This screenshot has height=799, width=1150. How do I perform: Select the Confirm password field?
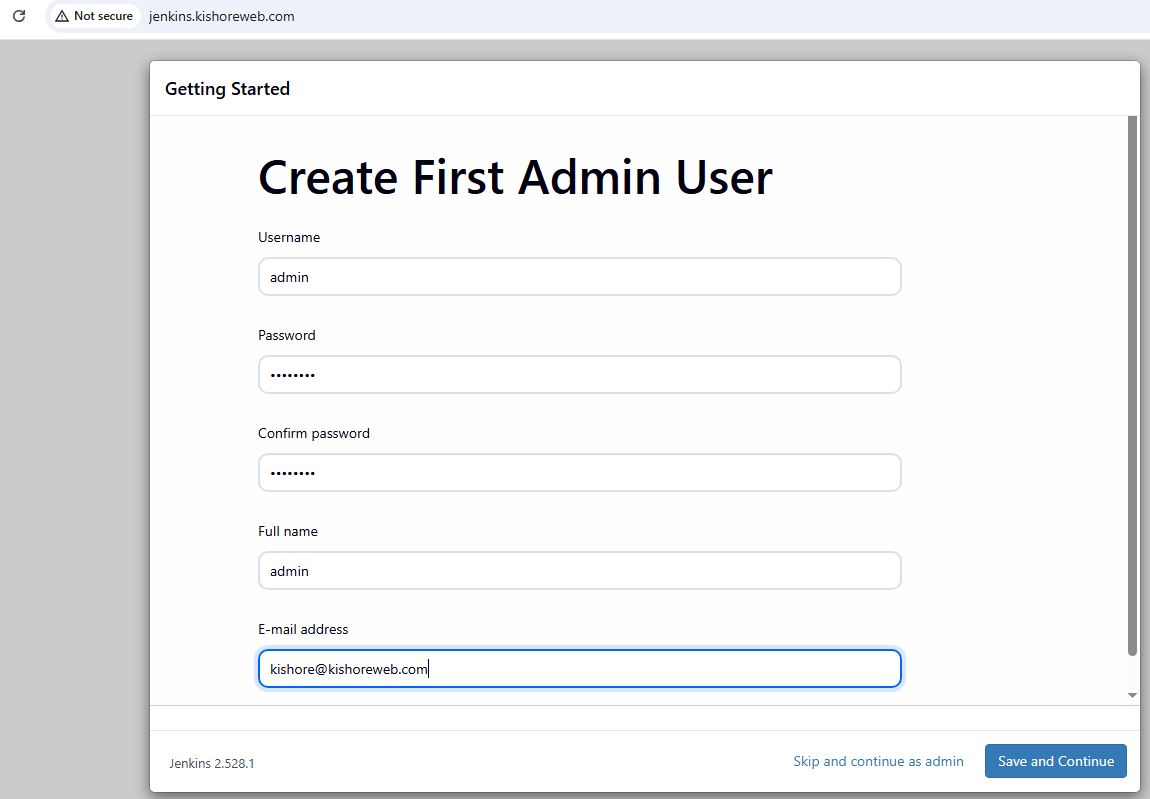pyautogui.click(x=579, y=473)
